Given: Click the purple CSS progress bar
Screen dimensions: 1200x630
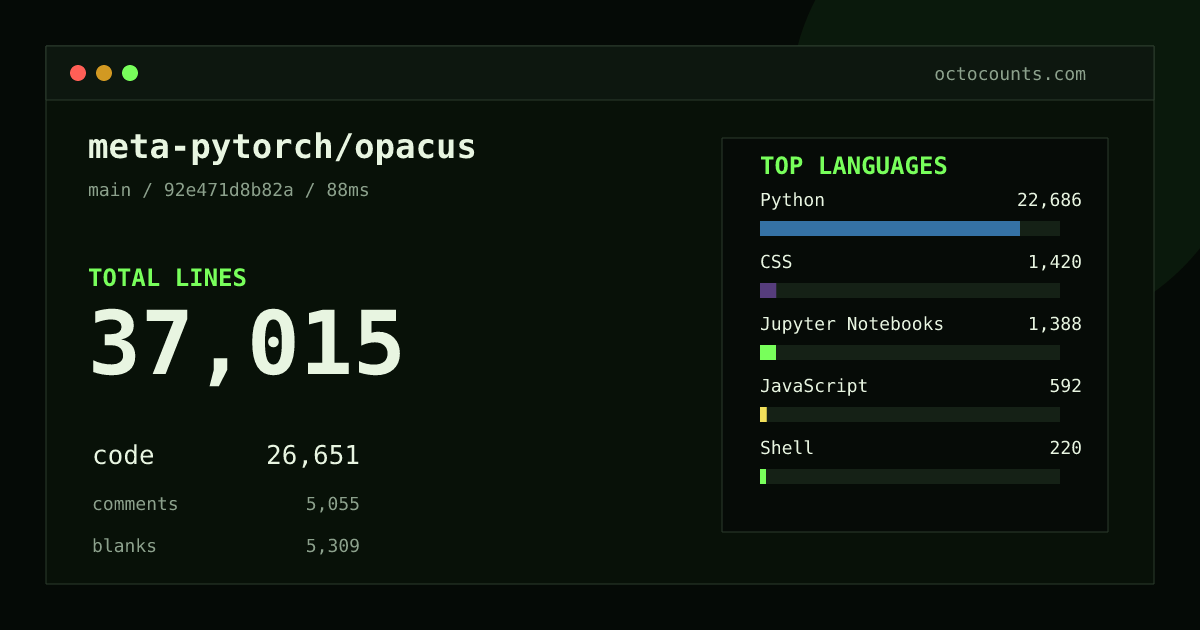Looking at the screenshot, I should point(768,290).
